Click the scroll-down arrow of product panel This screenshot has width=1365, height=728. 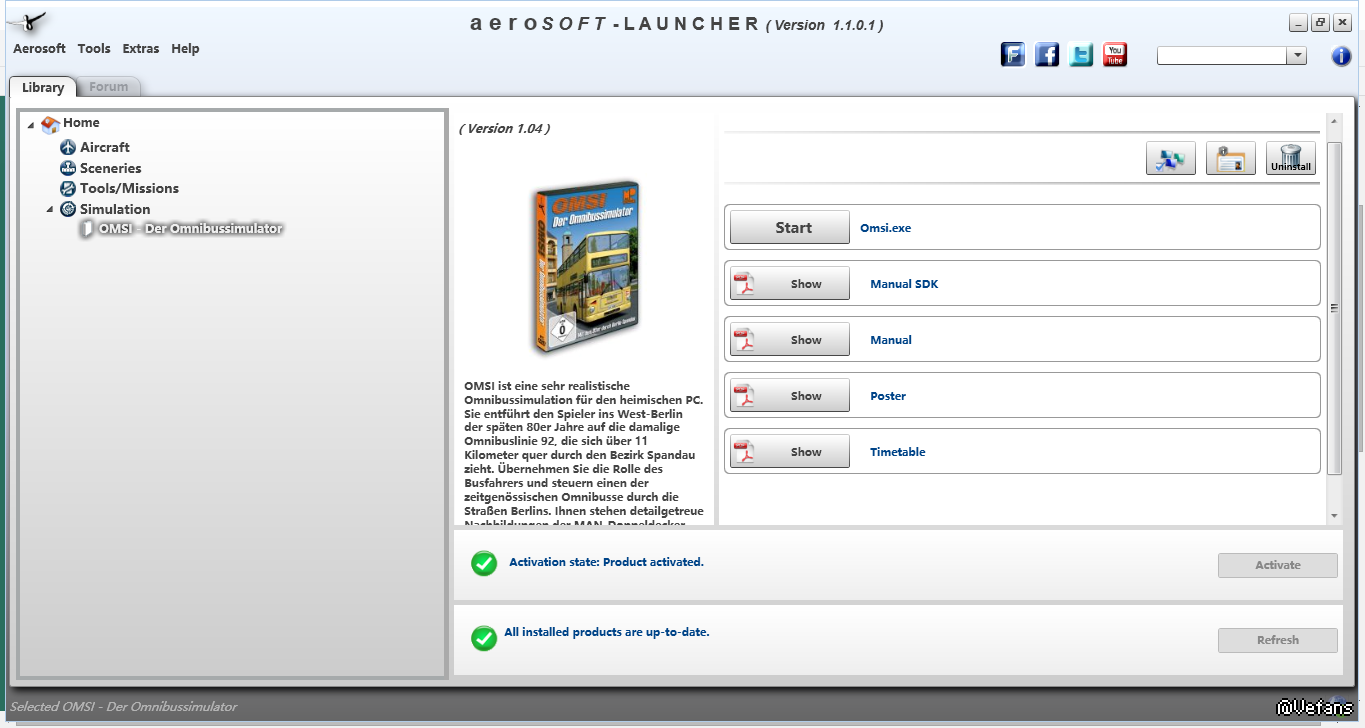tap(1335, 516)
